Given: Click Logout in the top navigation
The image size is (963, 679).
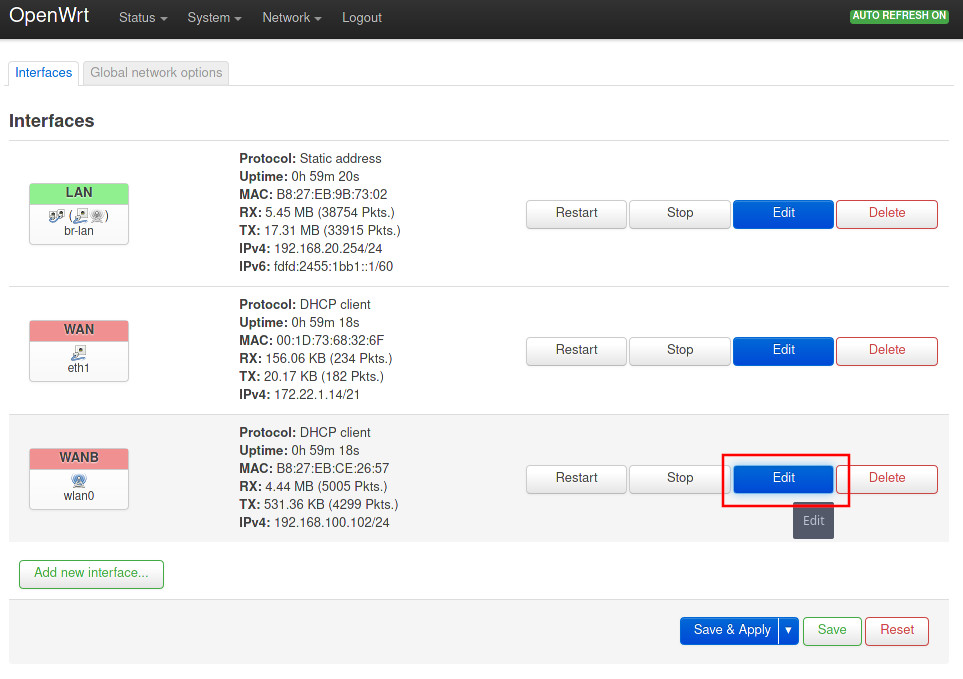Looking at the screenshot, I should [x=362, y=18].
